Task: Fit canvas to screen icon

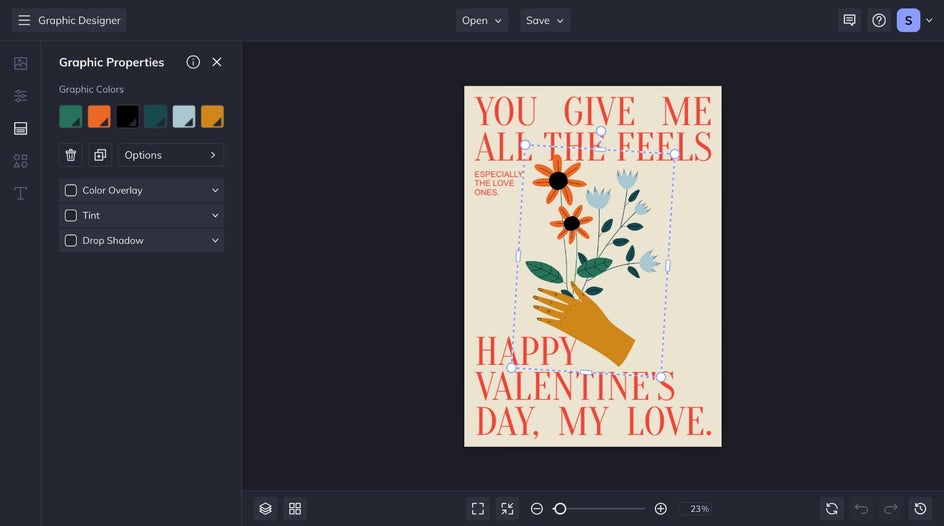Action: point(478,509)
